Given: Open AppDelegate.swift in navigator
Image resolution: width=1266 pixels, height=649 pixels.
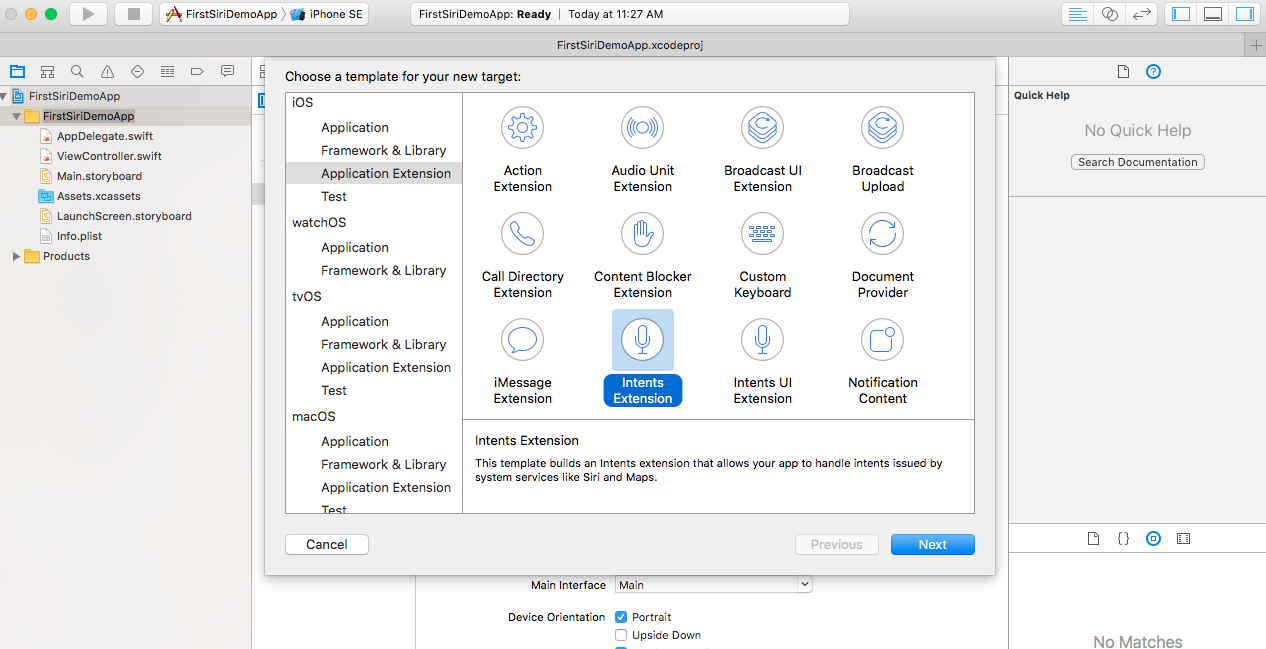Looking at the screenshot, I should [x=105, y=136].
